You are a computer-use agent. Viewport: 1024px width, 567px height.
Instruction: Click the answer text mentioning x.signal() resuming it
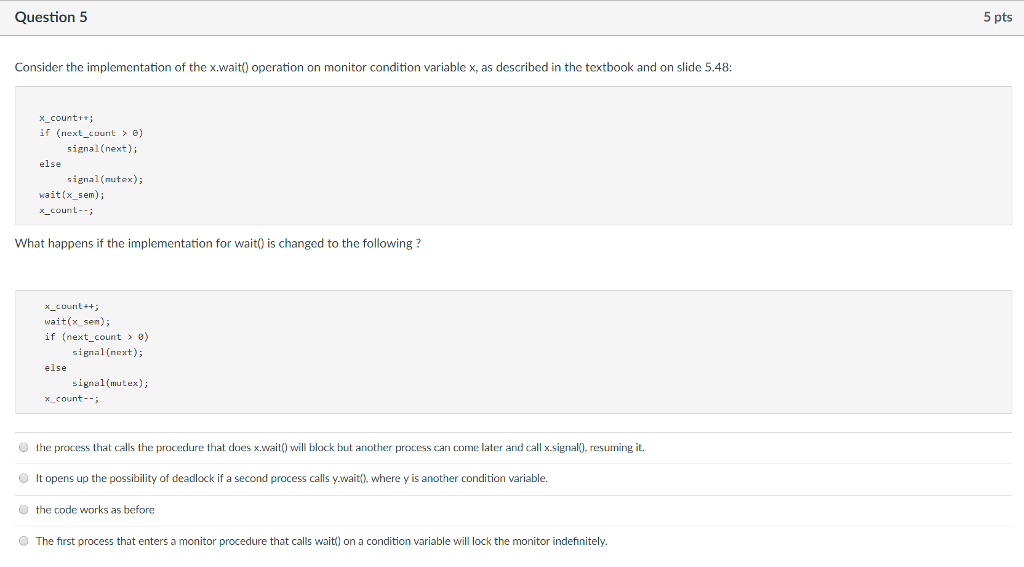pyautogui.click(x=340, y=448)
